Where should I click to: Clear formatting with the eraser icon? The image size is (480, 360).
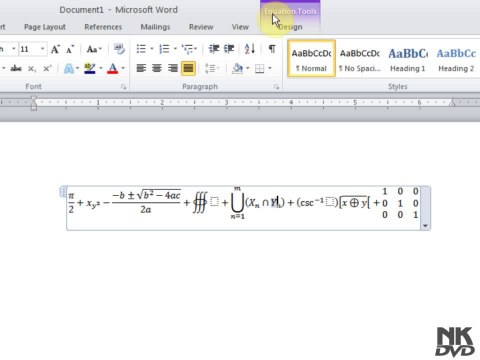tap(119, 49)
